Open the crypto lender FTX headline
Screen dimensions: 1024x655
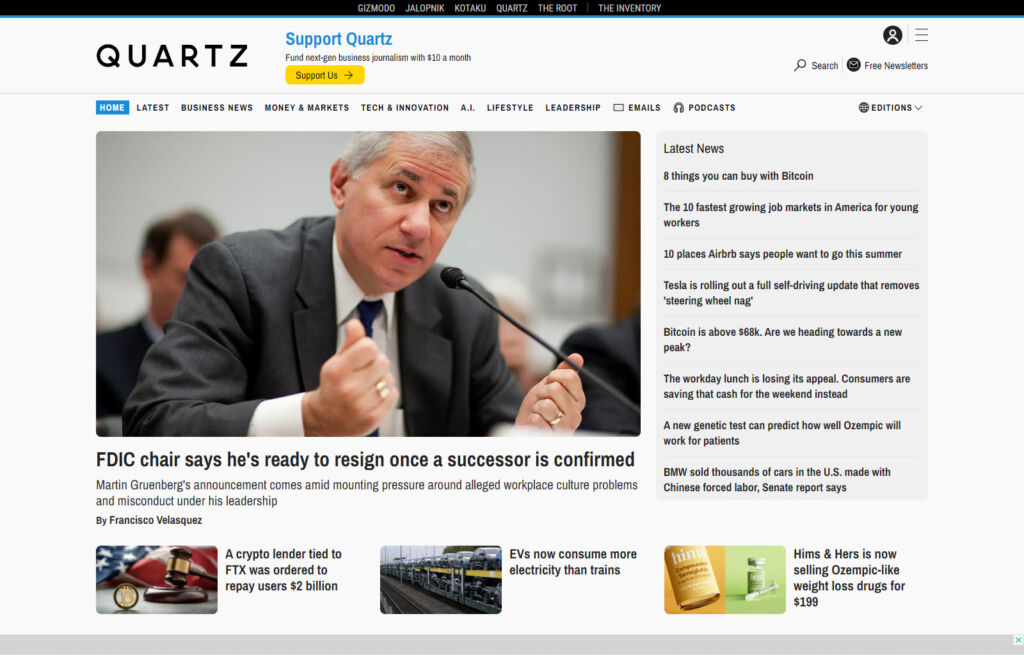[283, 570]
